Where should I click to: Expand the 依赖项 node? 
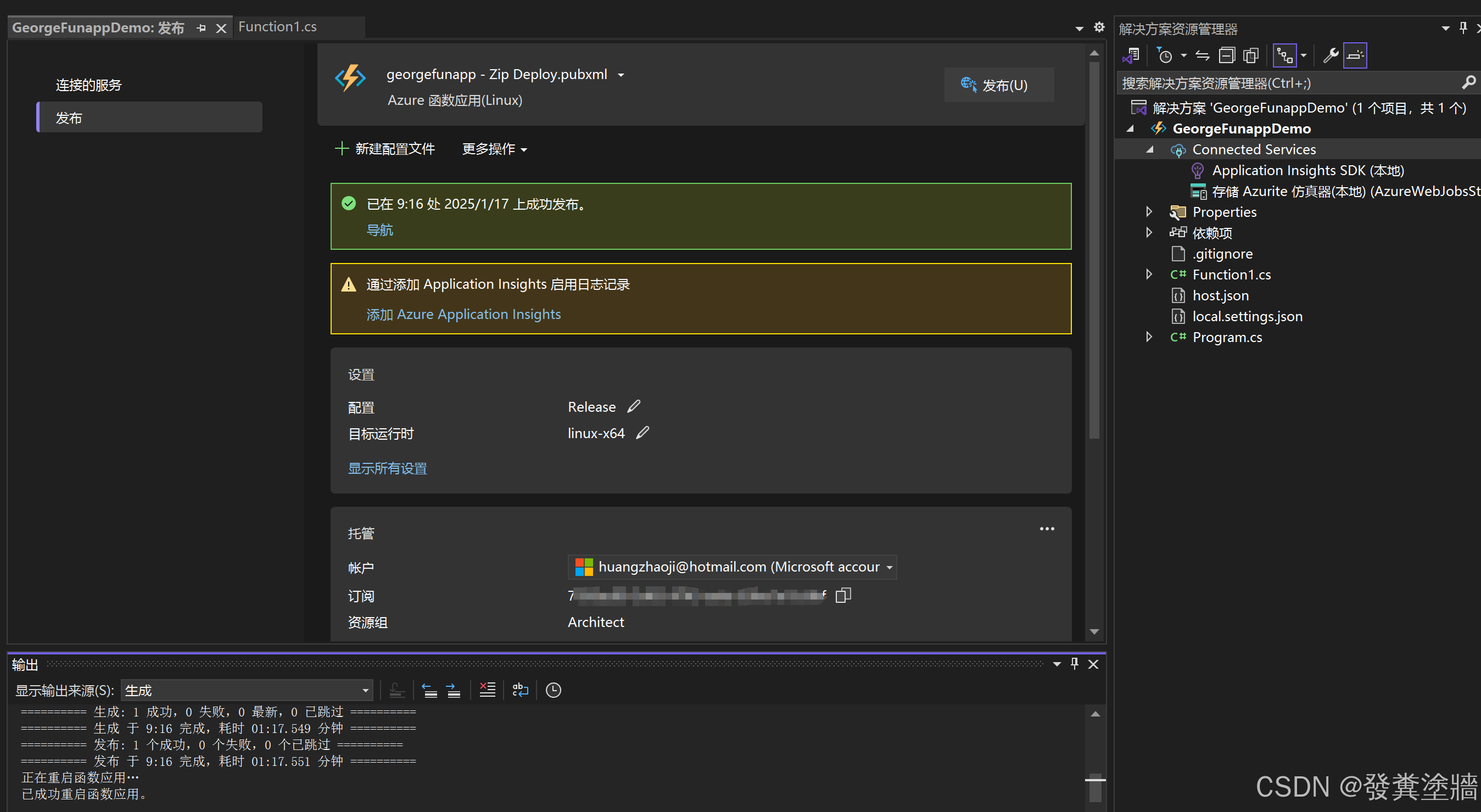[1149, 232]
